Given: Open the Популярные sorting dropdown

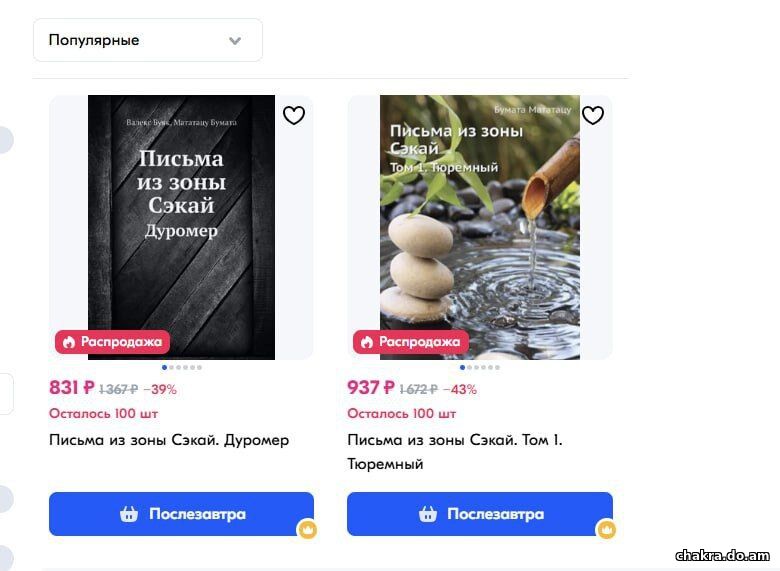Looking at the screenshot, I should click(x=148, y=40).
